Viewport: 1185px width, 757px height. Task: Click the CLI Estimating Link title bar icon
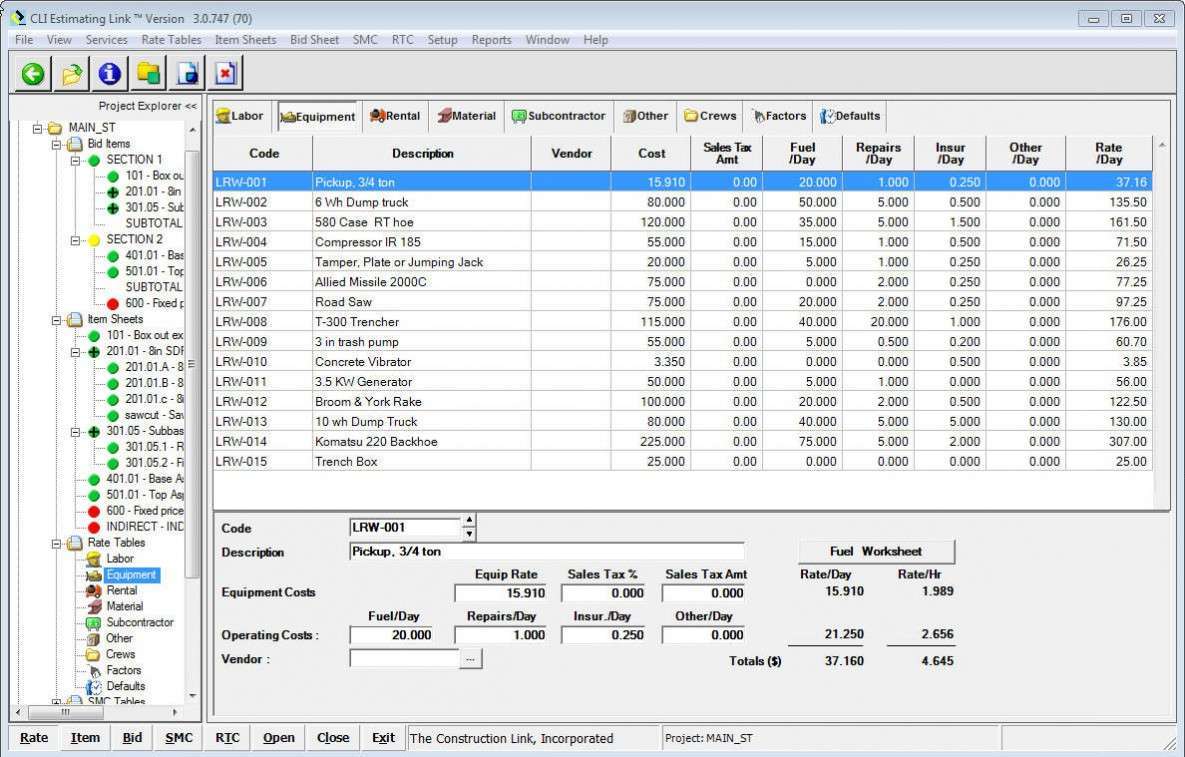[x=17, y=18]
